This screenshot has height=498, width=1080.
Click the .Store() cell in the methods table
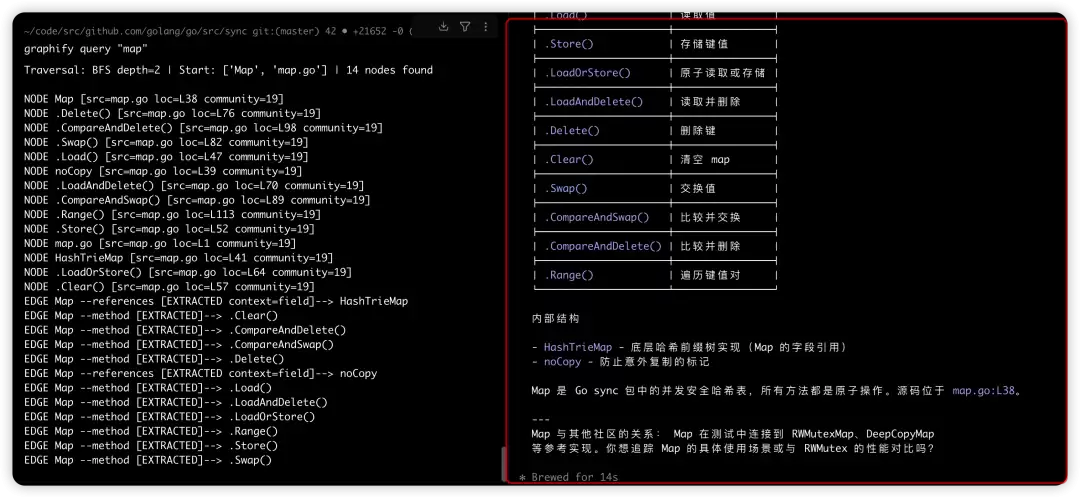[x=569, y=44]
